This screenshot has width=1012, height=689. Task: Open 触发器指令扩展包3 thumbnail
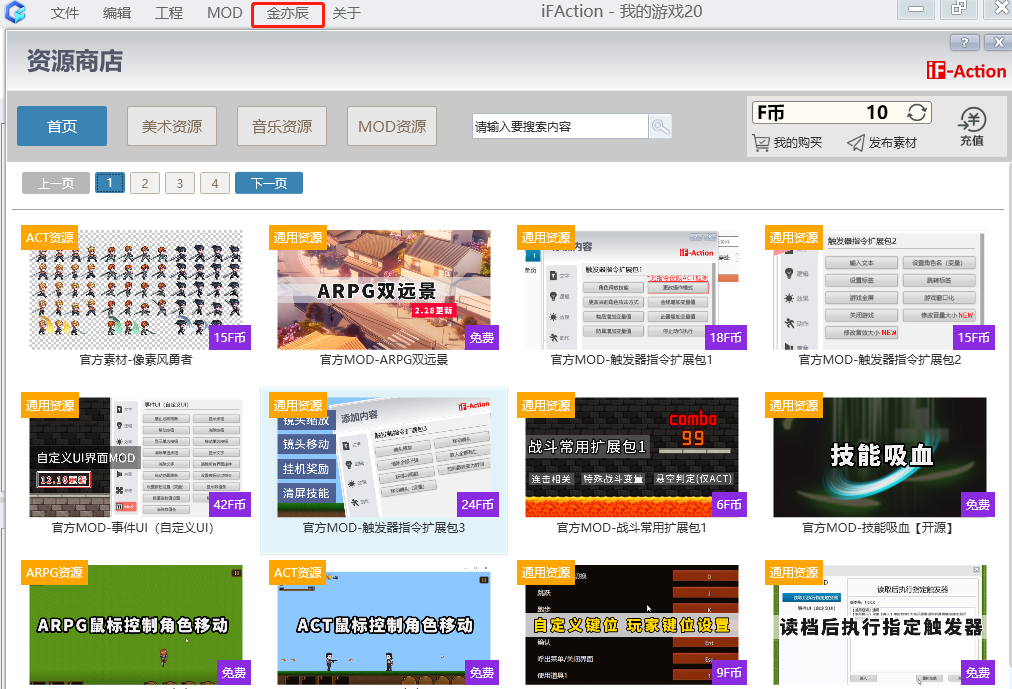point(384,457)
